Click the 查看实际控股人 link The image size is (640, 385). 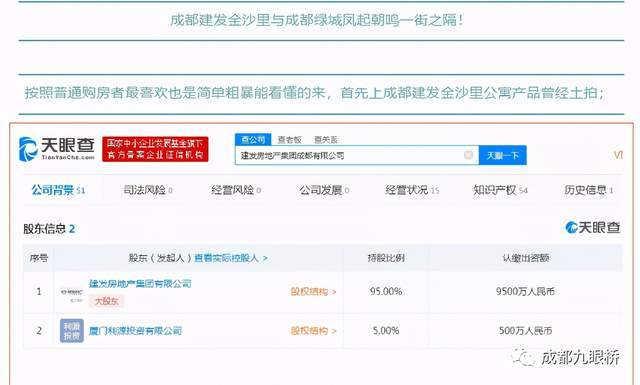[x=231, y=258]
